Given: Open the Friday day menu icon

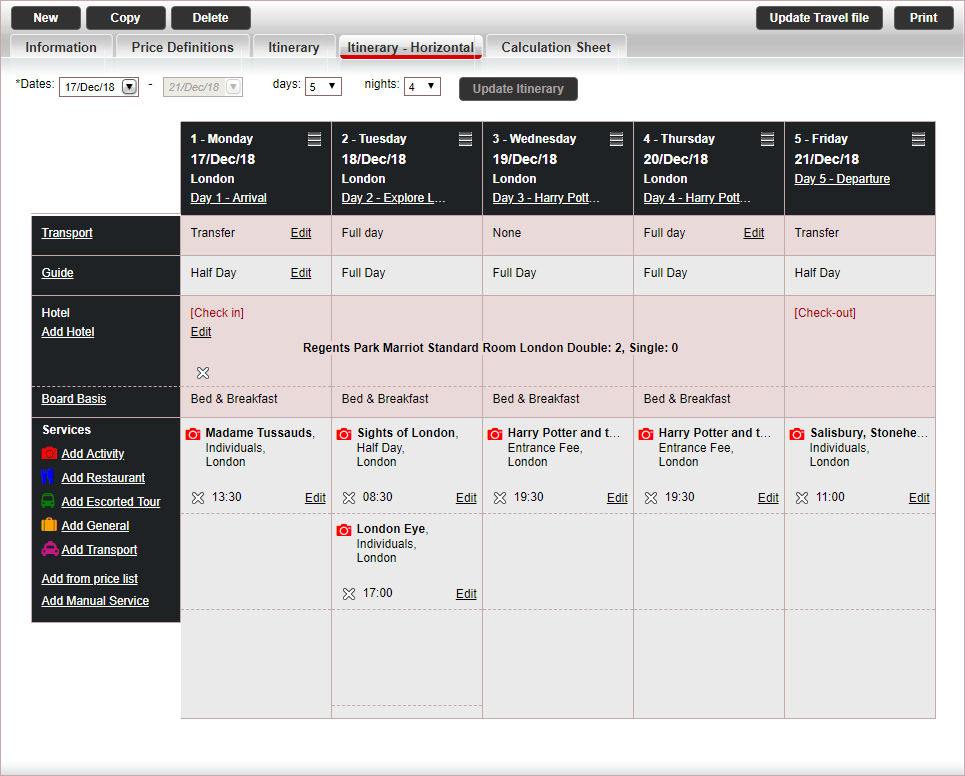Looking at the screenshot, I should tap(918, 139).
